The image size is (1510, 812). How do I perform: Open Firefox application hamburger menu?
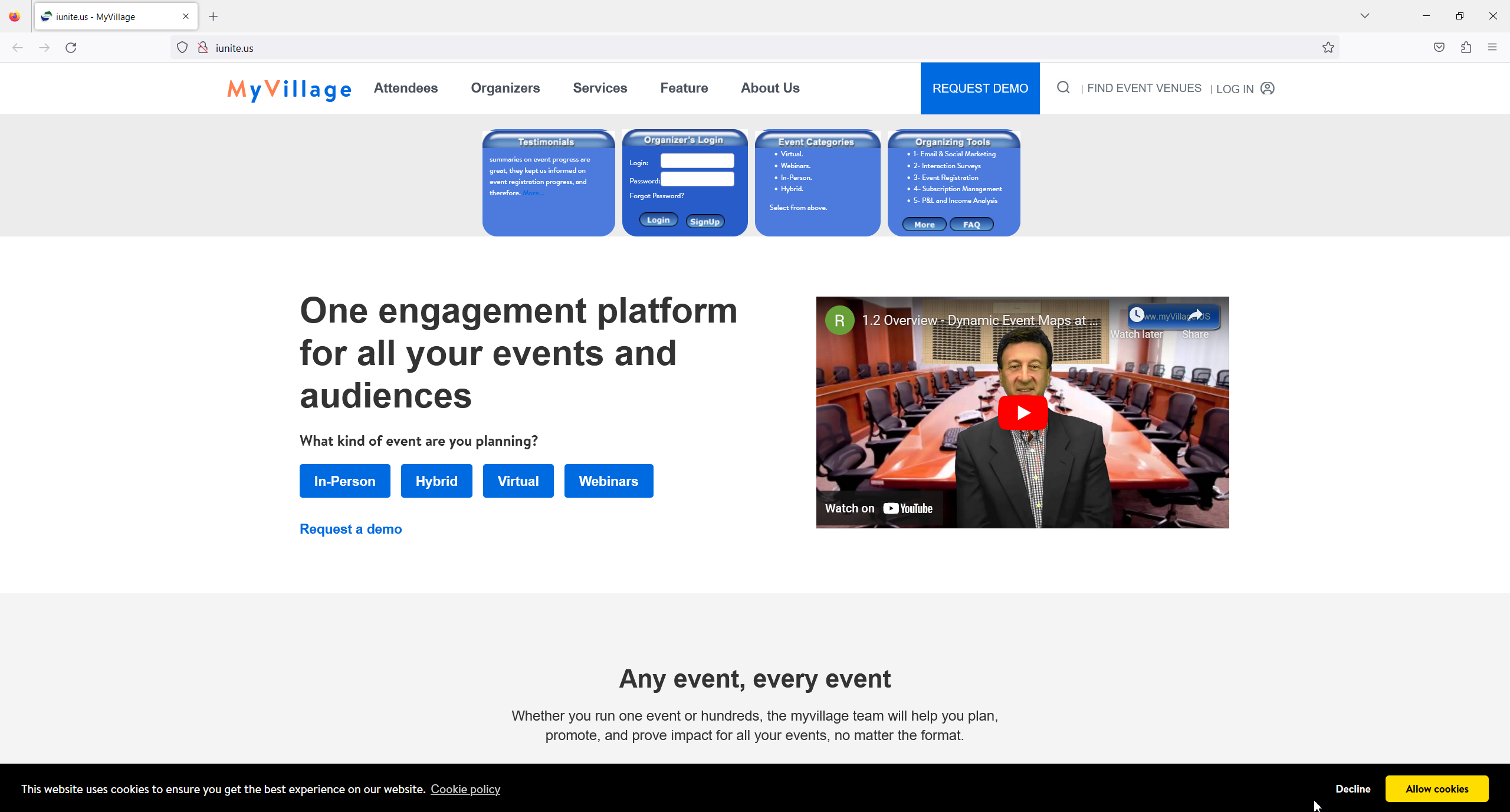coord(1492,48)
